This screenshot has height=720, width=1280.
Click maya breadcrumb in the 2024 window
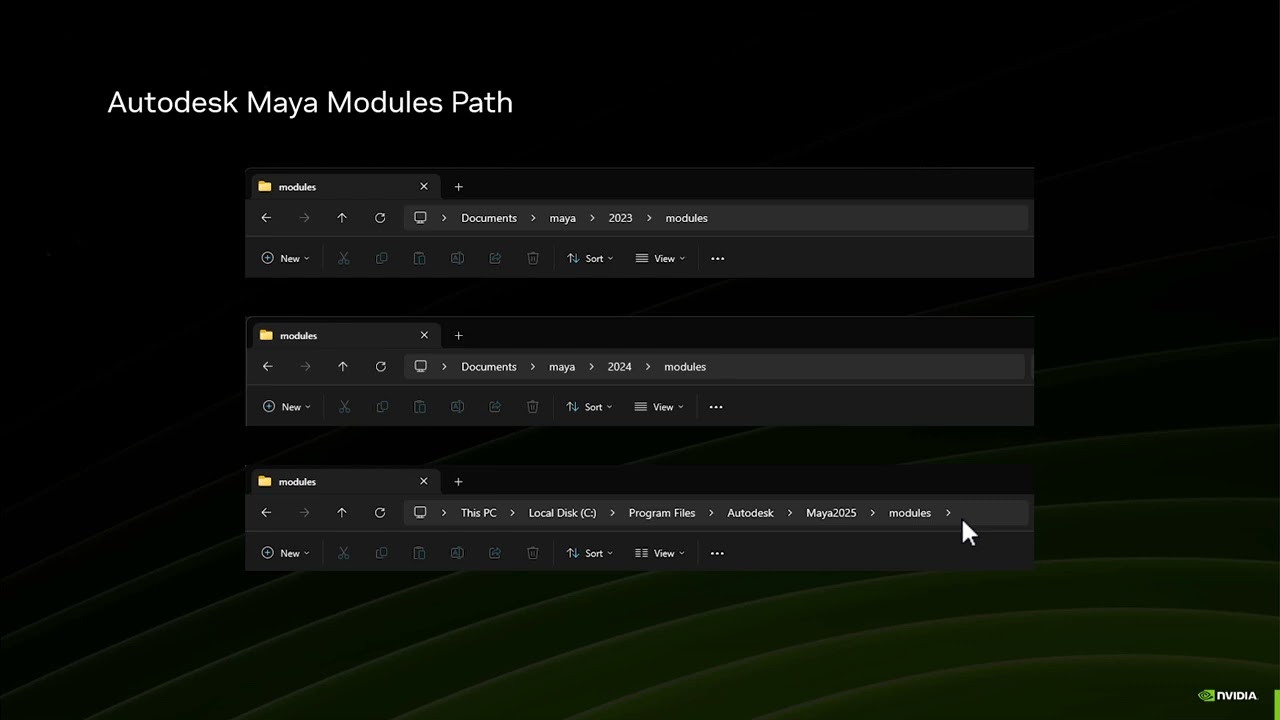point(562,367)
